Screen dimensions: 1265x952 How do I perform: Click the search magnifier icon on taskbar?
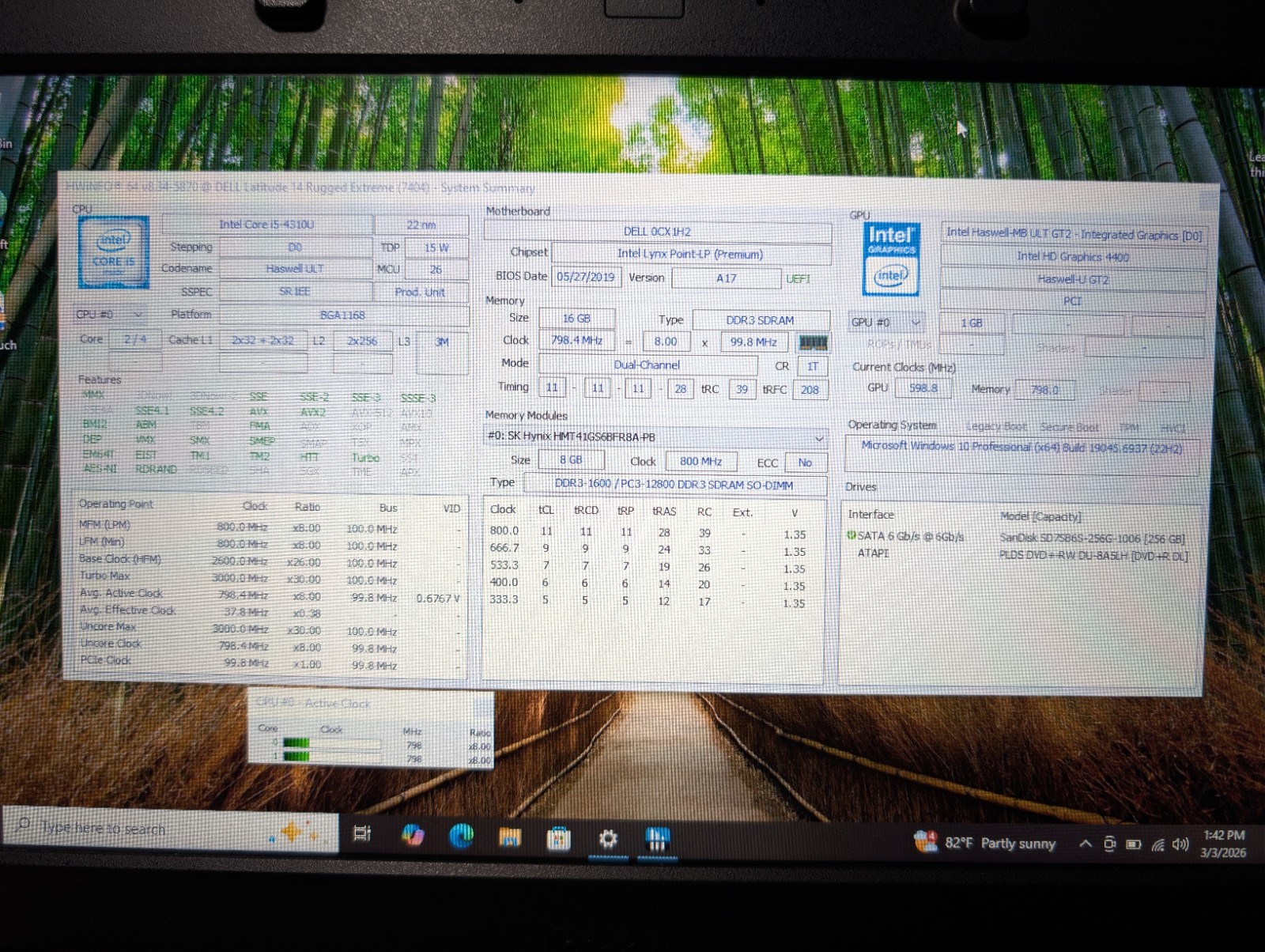(24, 826)
